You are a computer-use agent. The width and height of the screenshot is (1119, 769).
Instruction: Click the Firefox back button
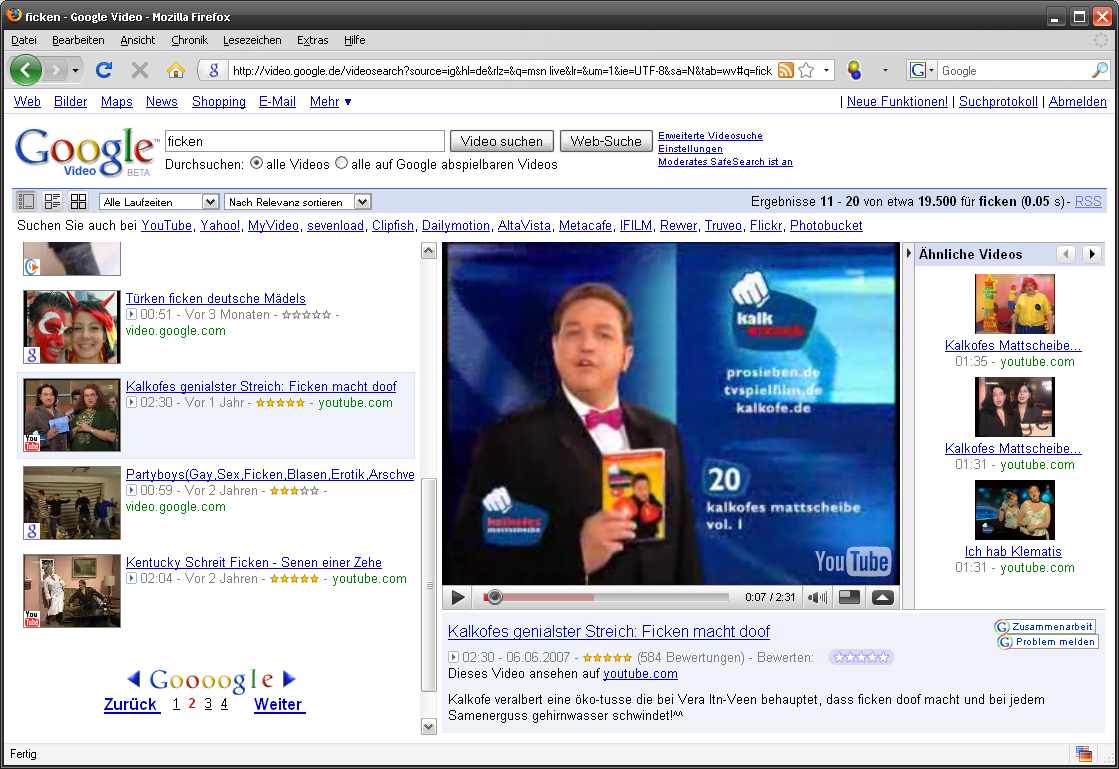(x=26, y=70)
